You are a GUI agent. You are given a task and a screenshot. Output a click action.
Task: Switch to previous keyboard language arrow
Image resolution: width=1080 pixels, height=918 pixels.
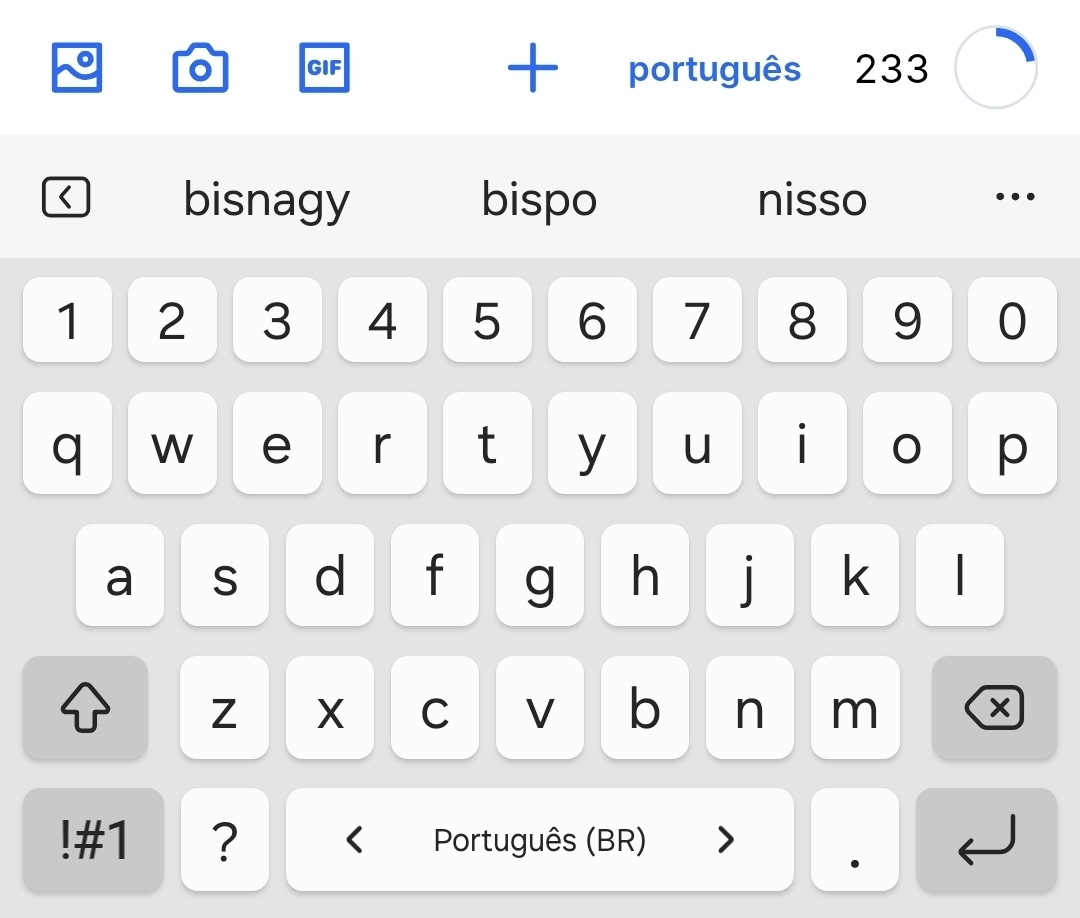(354, 839)
